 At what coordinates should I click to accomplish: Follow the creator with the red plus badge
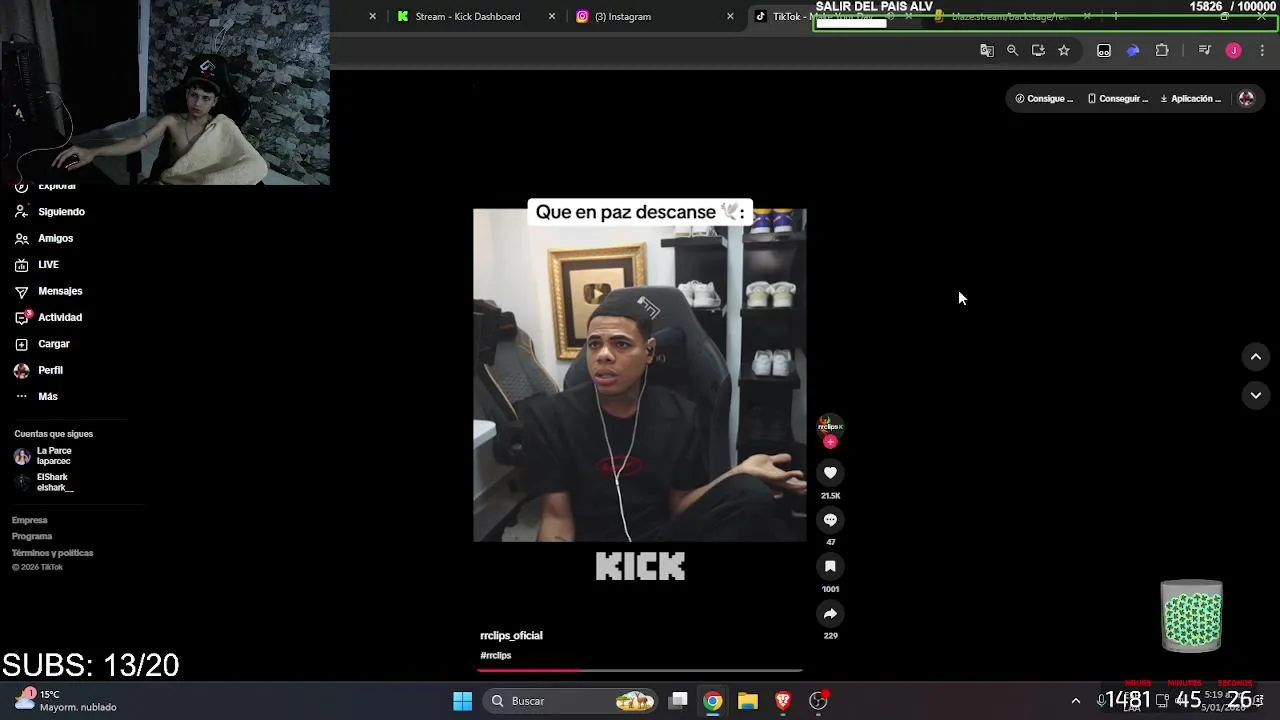pos(830,441)
